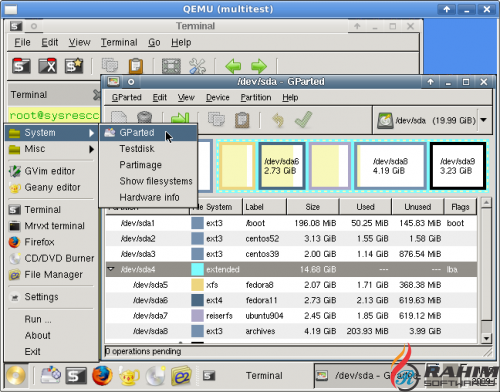Click the Close tab icon in Terminal toolbar

[x=47, y=66]
